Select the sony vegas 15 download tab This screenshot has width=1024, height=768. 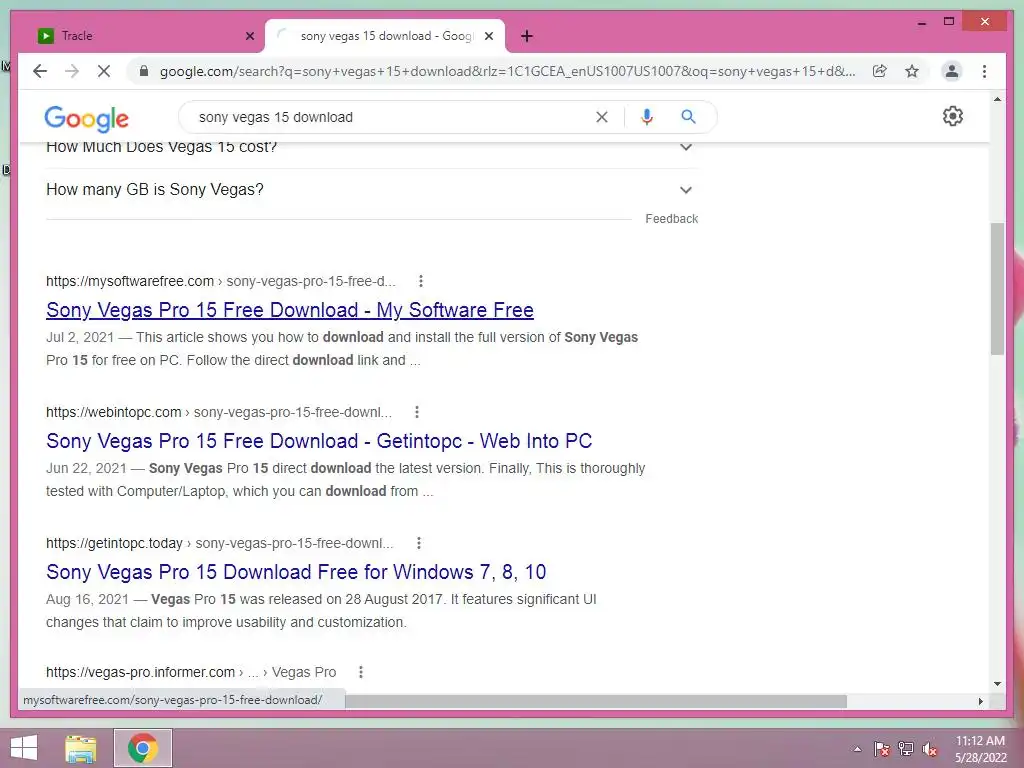(385, 36)
